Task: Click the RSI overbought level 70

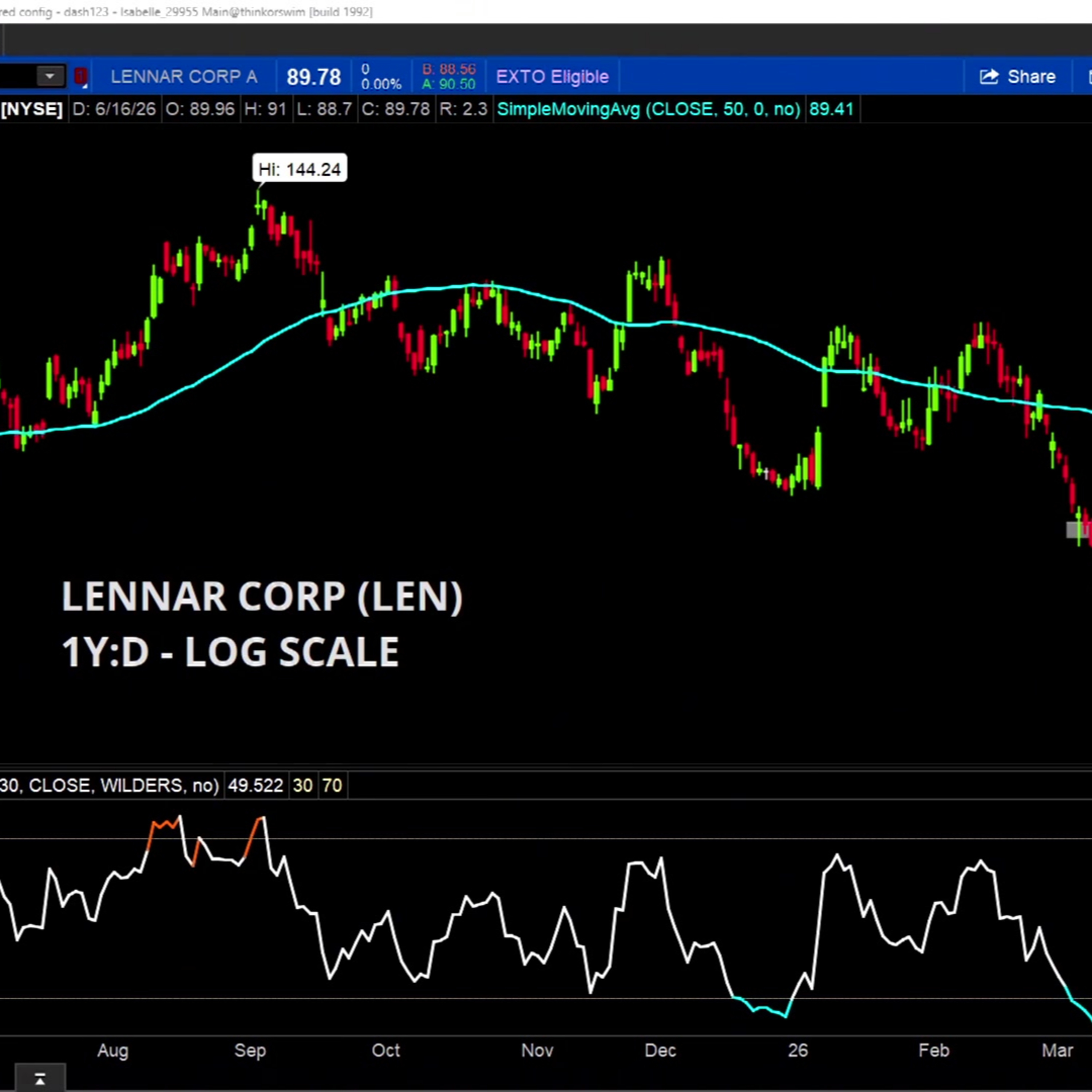Action: pos(332,785)
